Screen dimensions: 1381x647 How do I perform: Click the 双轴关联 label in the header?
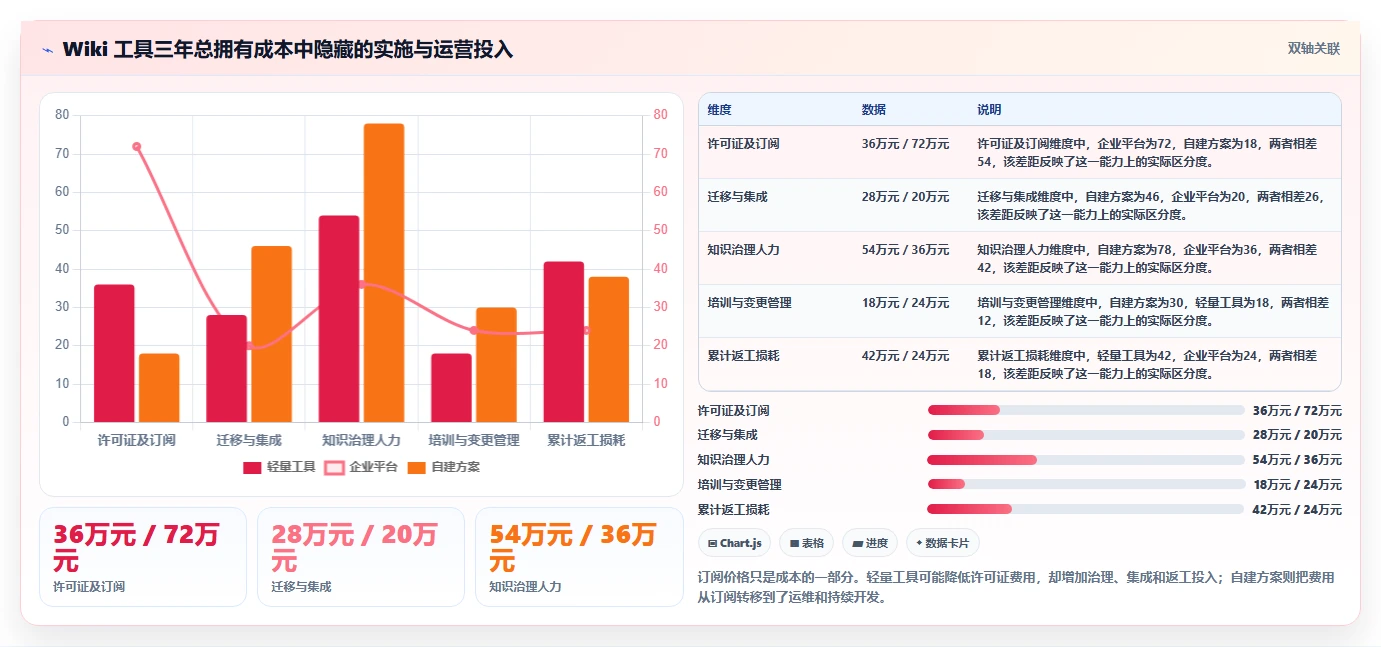point(1313,49)
